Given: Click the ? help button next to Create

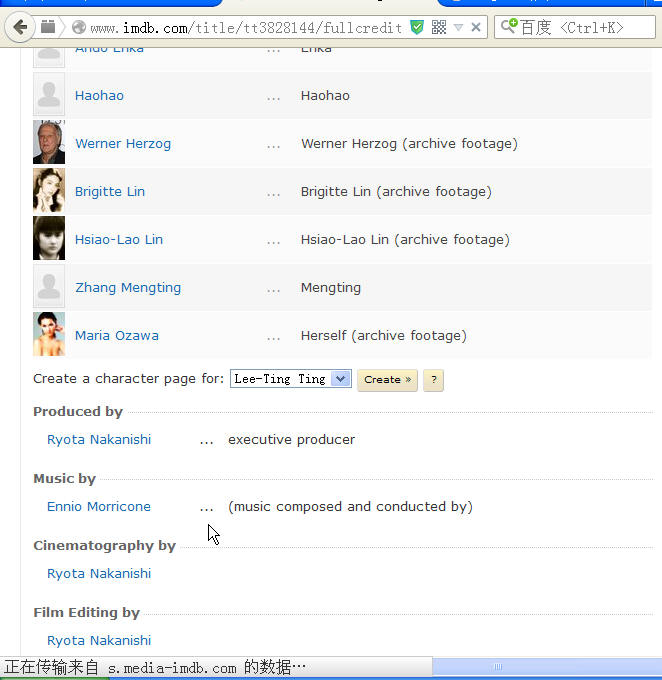Looking at the screenshot, I should (x=433, y=380).
